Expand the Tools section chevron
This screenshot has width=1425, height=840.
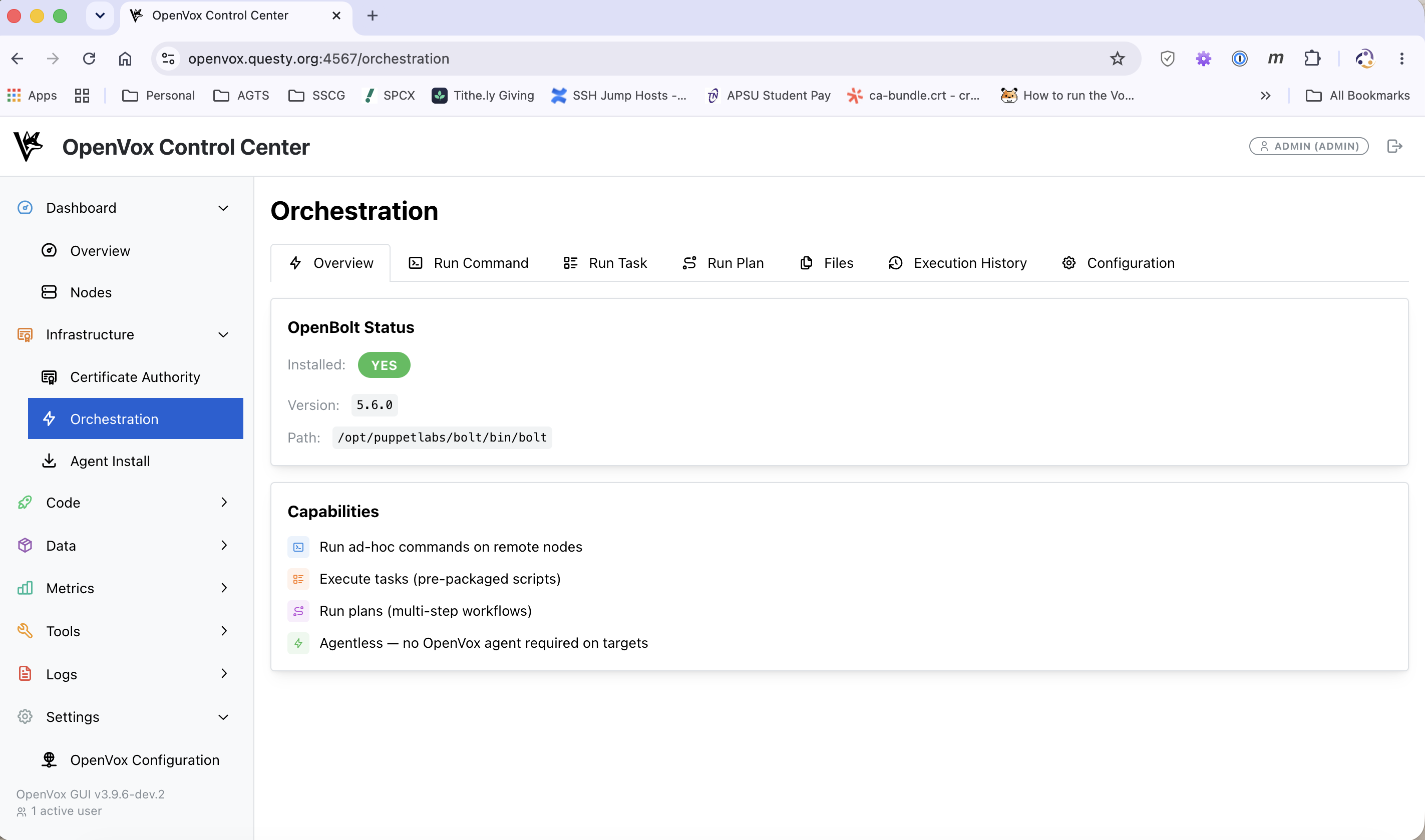click(224, 631)
